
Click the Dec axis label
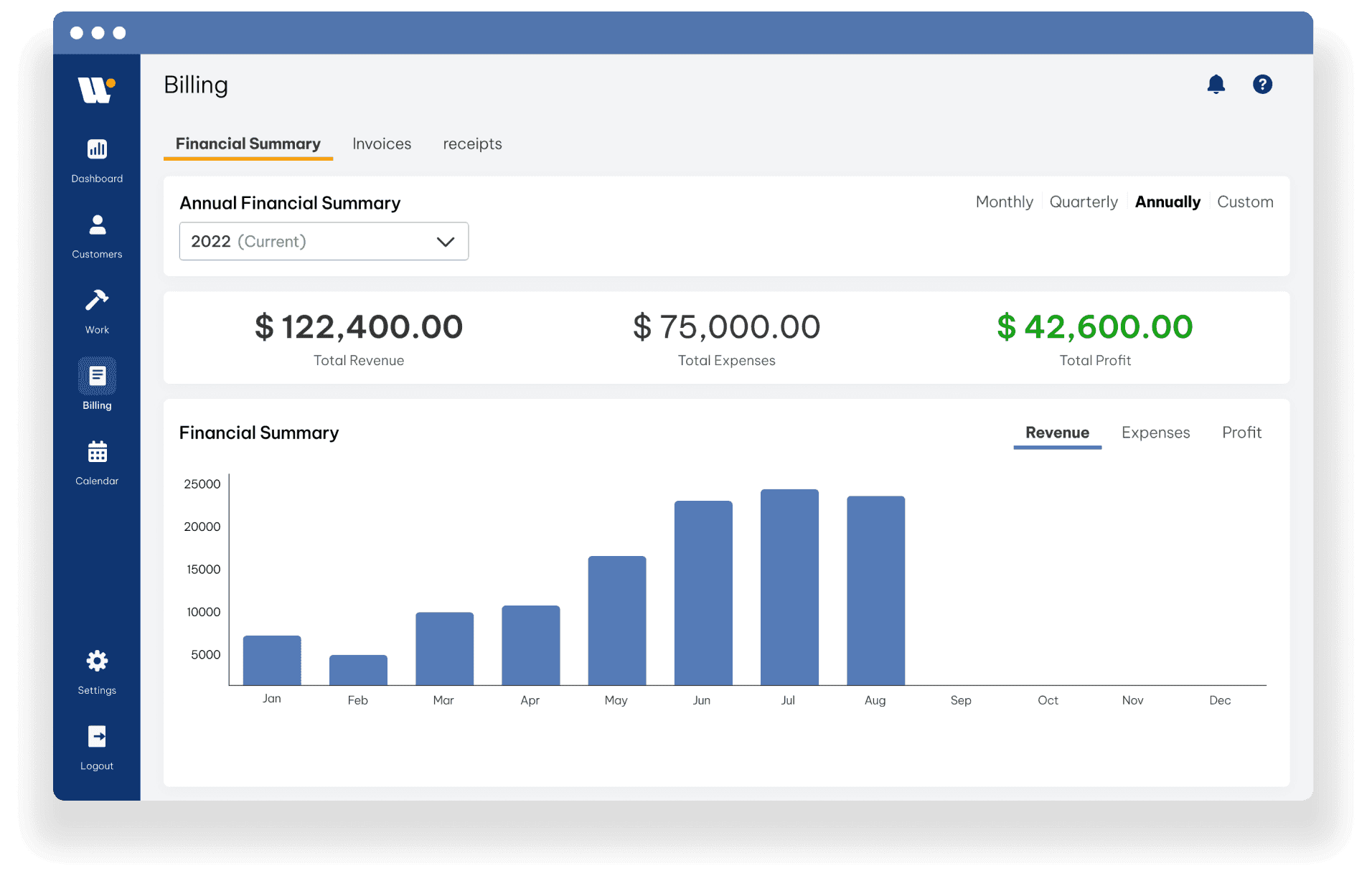click(x=1220, y=700)
